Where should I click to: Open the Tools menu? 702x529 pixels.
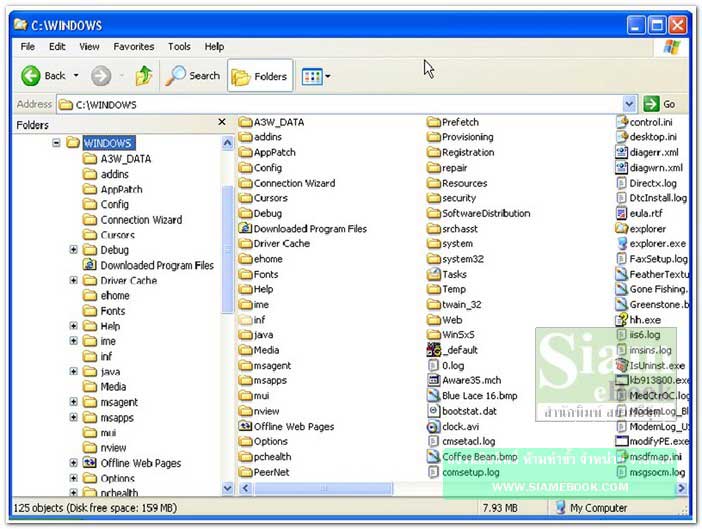pyautogui.click(x=179, y=47)
